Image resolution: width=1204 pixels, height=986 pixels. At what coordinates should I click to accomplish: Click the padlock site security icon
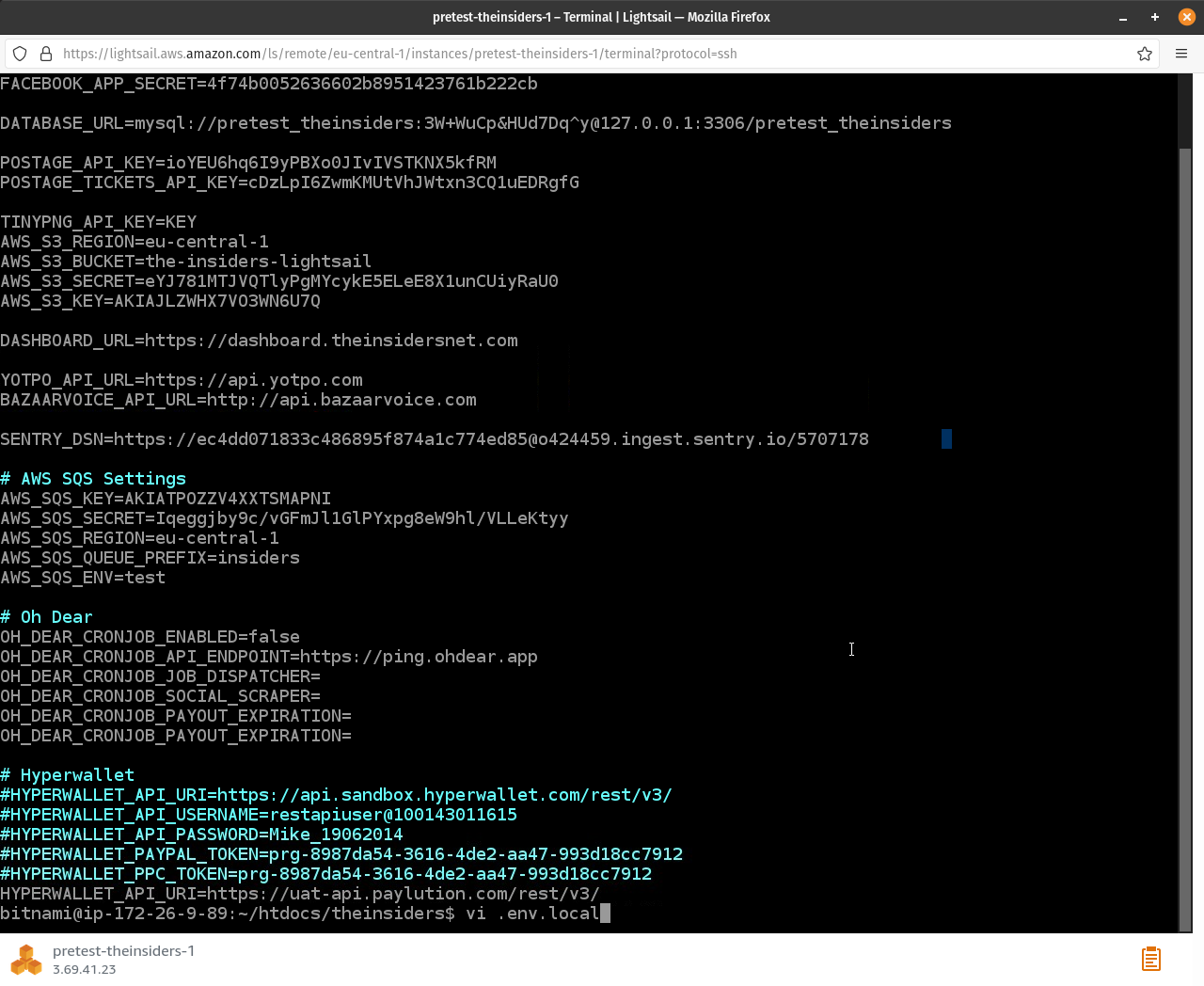pos(45,54)
